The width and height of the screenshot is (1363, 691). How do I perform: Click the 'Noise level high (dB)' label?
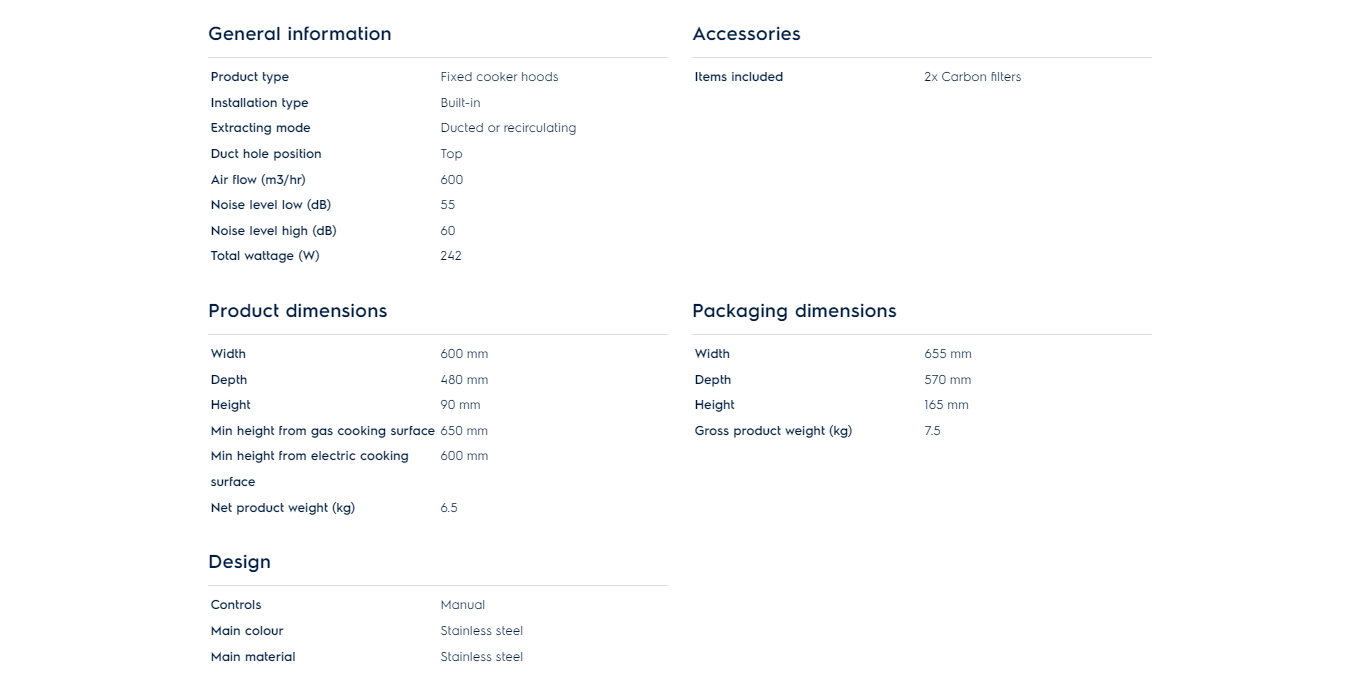[x=273, y=231]
